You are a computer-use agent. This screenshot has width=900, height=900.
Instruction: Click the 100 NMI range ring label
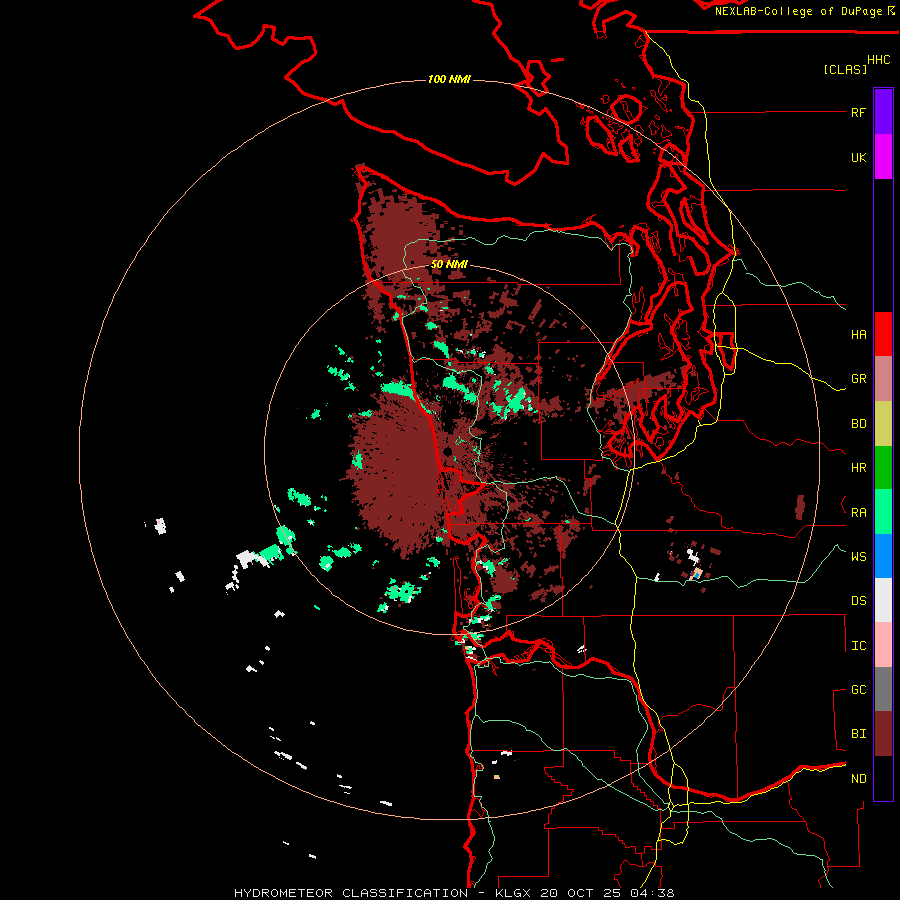coord(449,79)
